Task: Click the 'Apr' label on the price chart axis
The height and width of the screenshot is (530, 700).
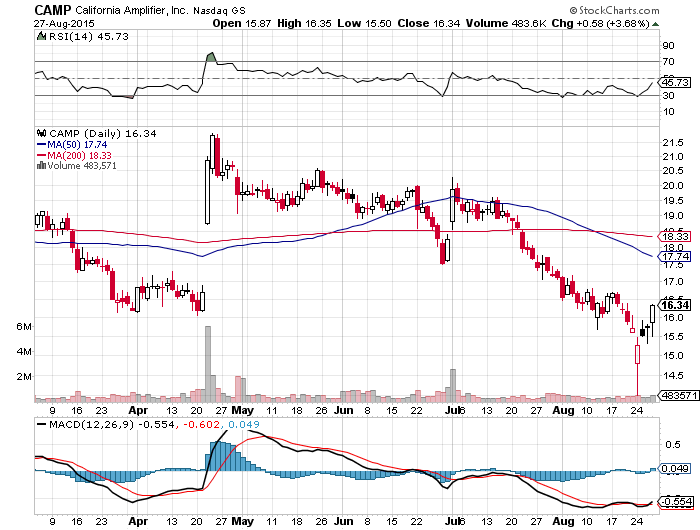Action: tap(138, 410)
